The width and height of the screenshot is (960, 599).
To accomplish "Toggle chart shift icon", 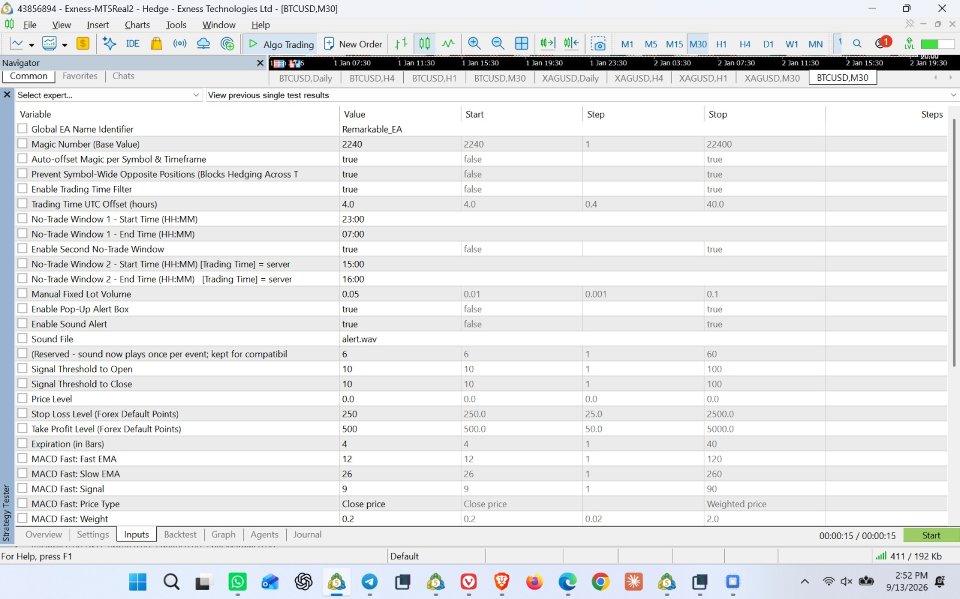I will point(571,43).
